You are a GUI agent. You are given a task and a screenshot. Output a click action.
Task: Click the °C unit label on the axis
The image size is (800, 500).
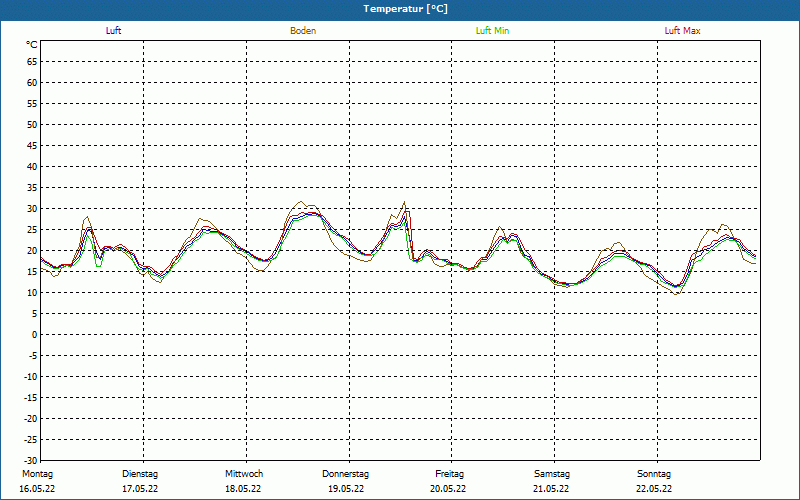(x=32, y=45)
